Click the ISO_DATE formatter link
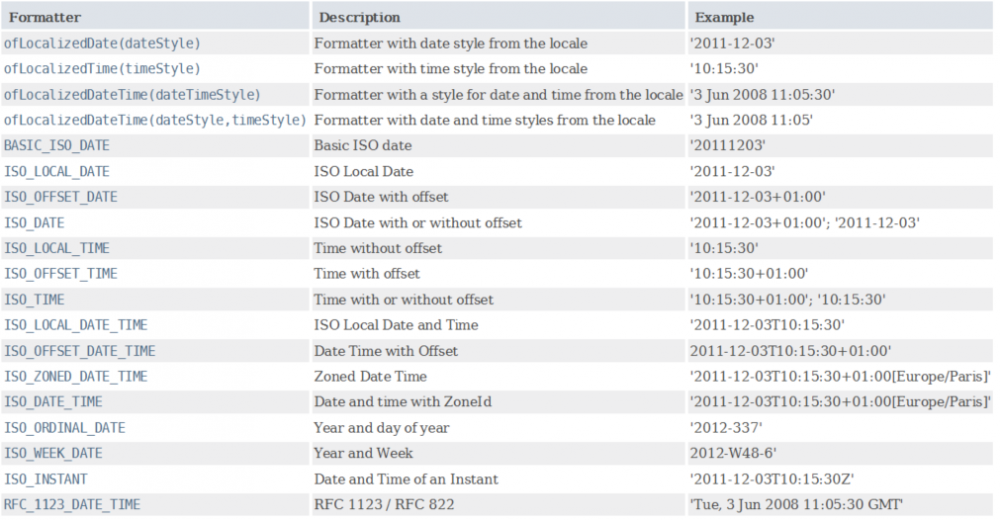This screenshot has width=1000, height=520. (x=34, y=223)
